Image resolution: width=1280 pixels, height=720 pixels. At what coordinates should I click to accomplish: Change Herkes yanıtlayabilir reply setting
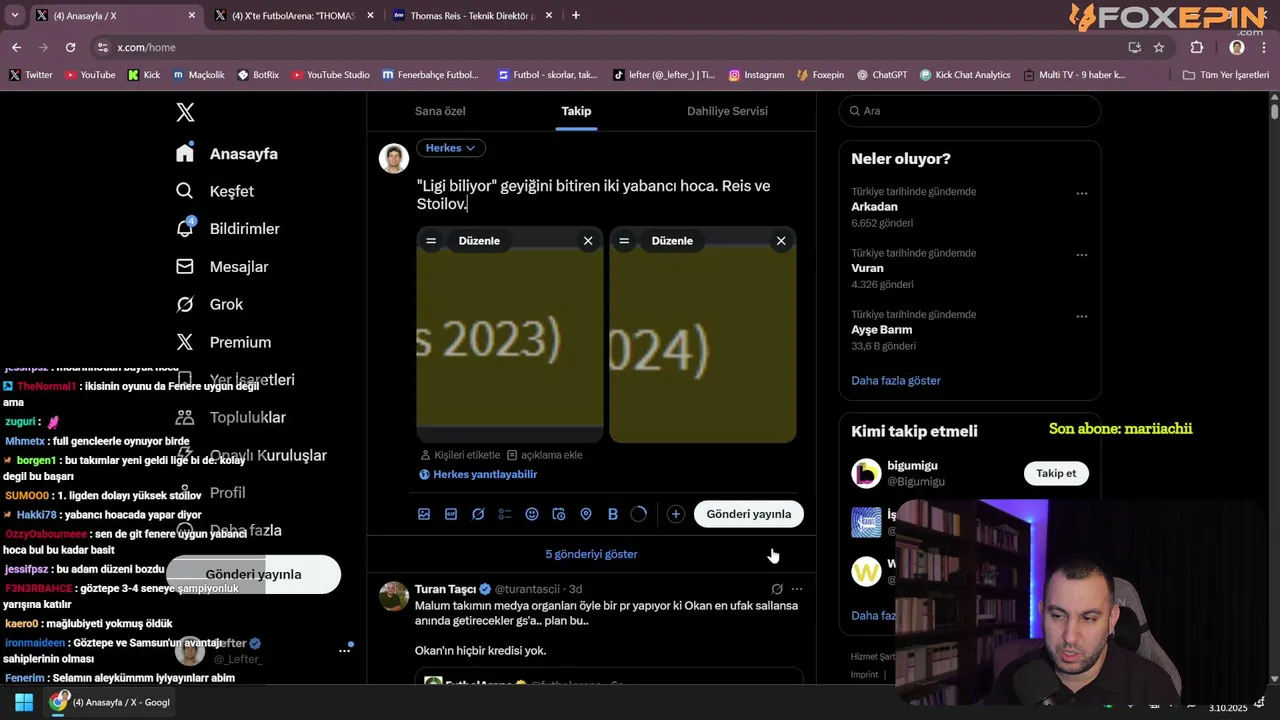point(478,474)
